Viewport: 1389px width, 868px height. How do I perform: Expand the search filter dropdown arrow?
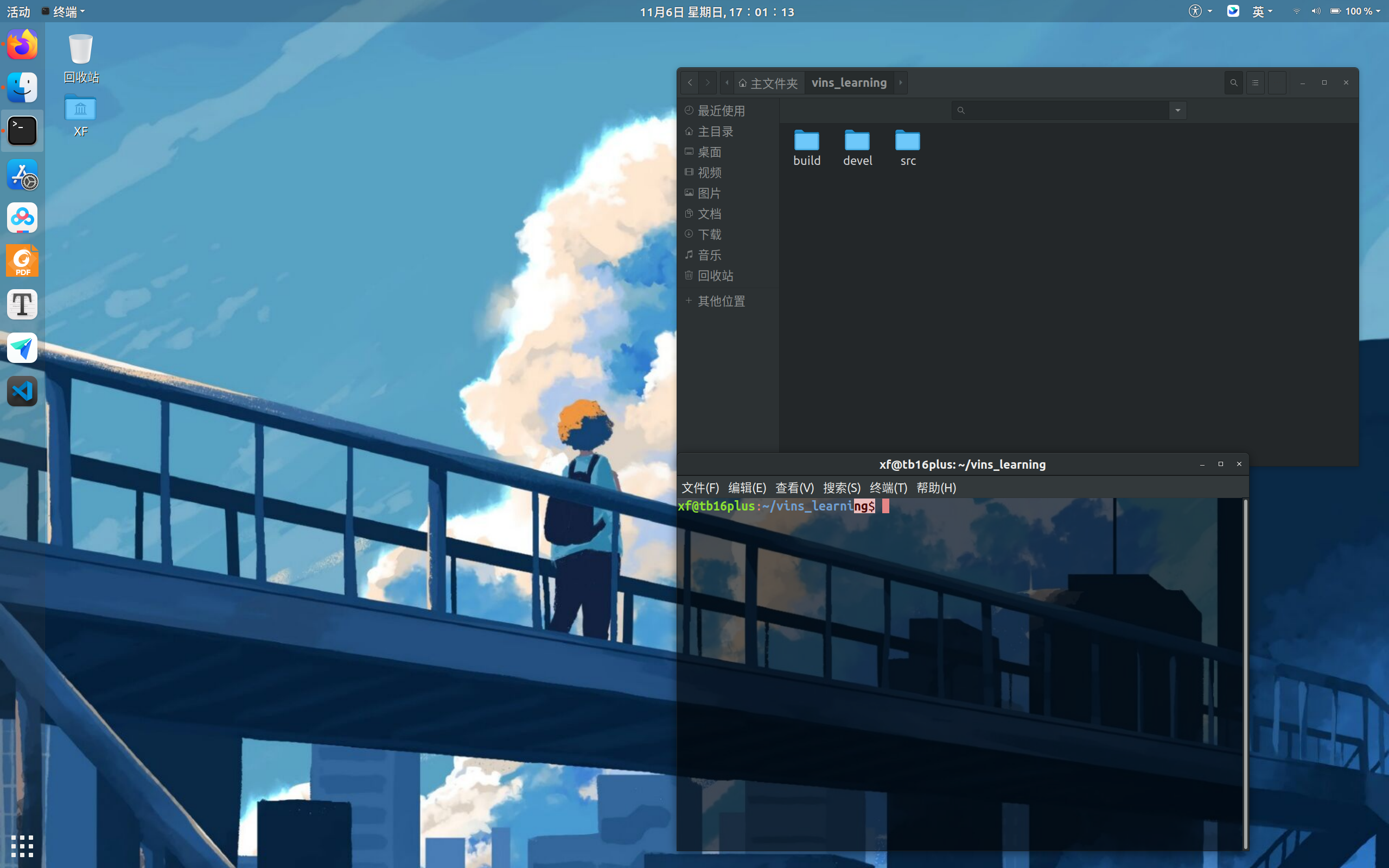tap(1178, 110)
